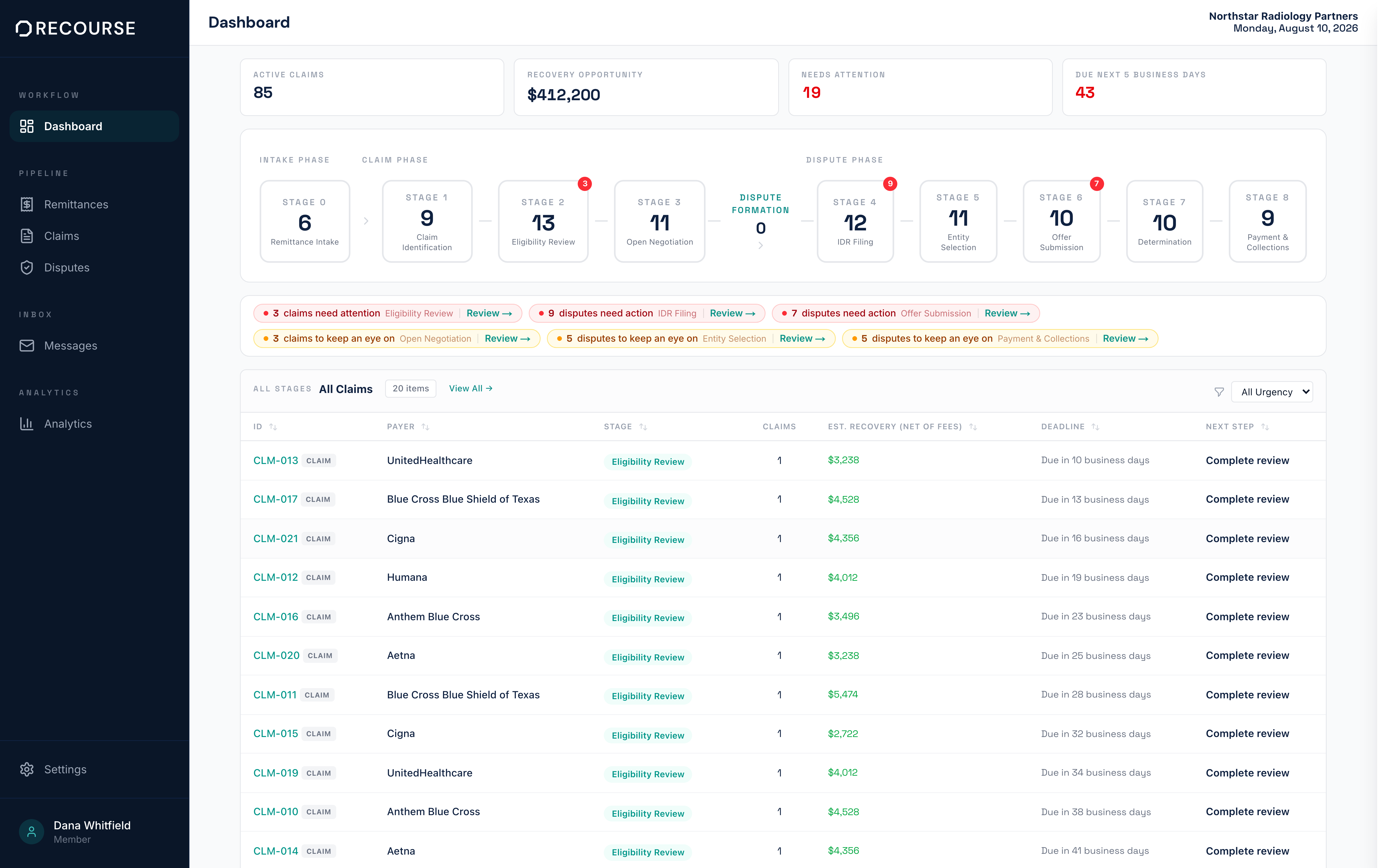
Task: Open Stage 1 Claim Identification card
Action: 427,221
